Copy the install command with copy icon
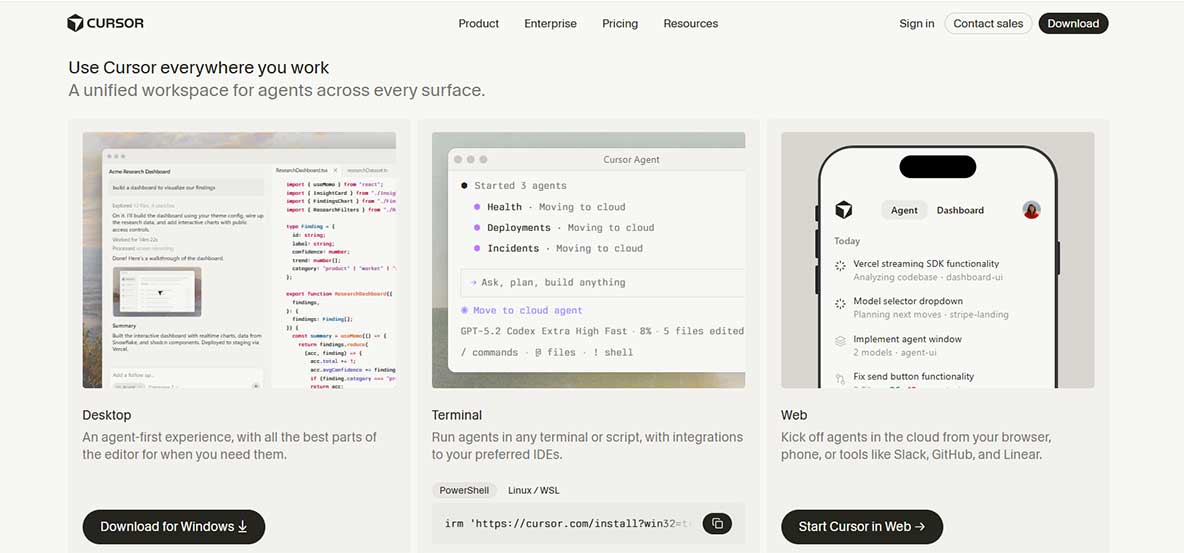The image size is (1184, 553). coord(717,524)
